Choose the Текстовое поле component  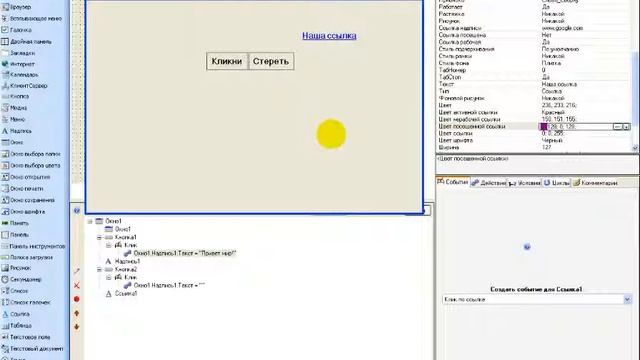26,337
